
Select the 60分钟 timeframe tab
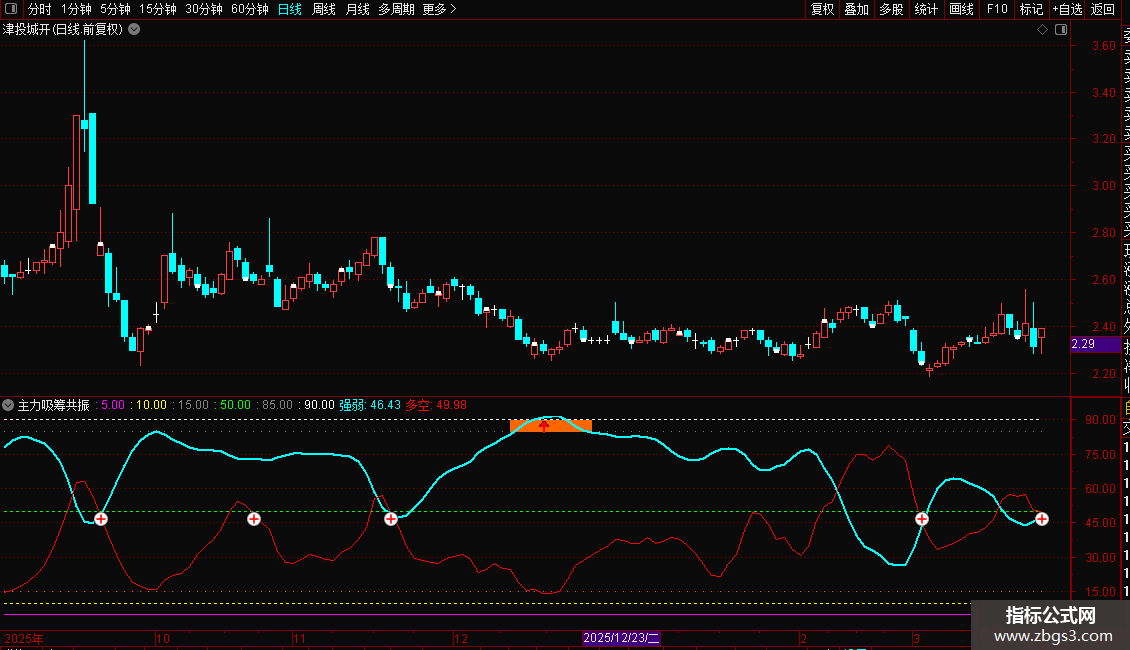(249, 10)
